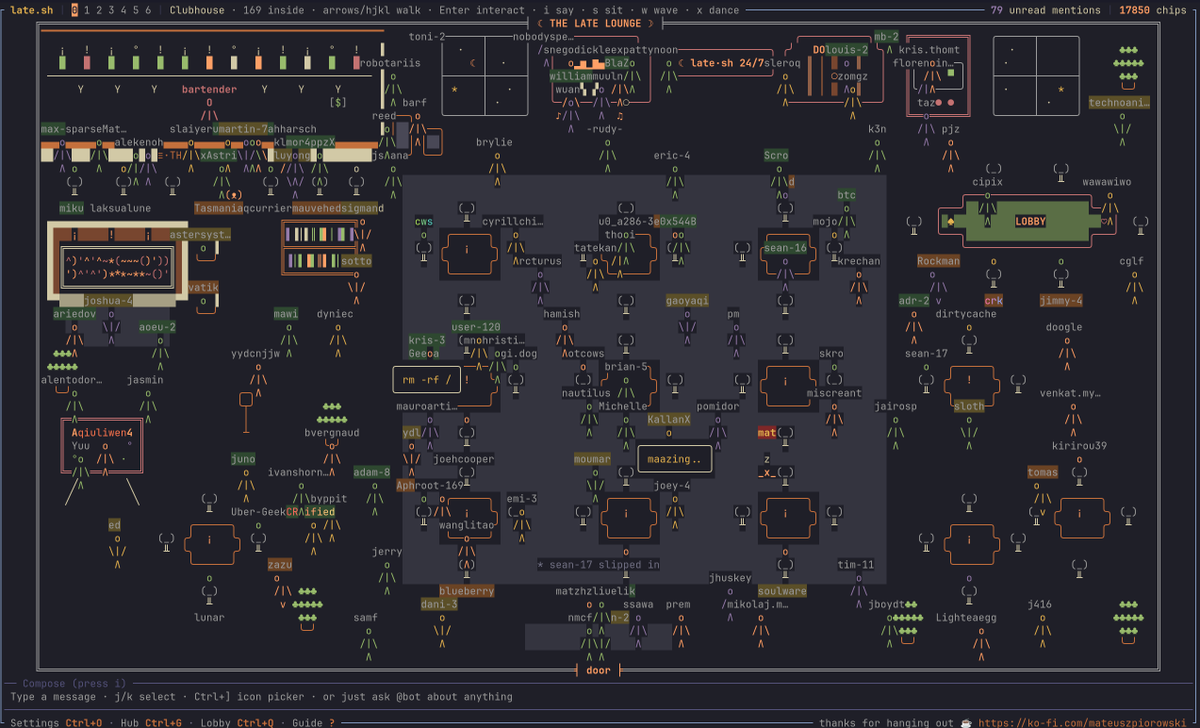1200x728 pixels.
Task: Click THE LATE LOUNGE title
Action: click(x=595, y=23)
